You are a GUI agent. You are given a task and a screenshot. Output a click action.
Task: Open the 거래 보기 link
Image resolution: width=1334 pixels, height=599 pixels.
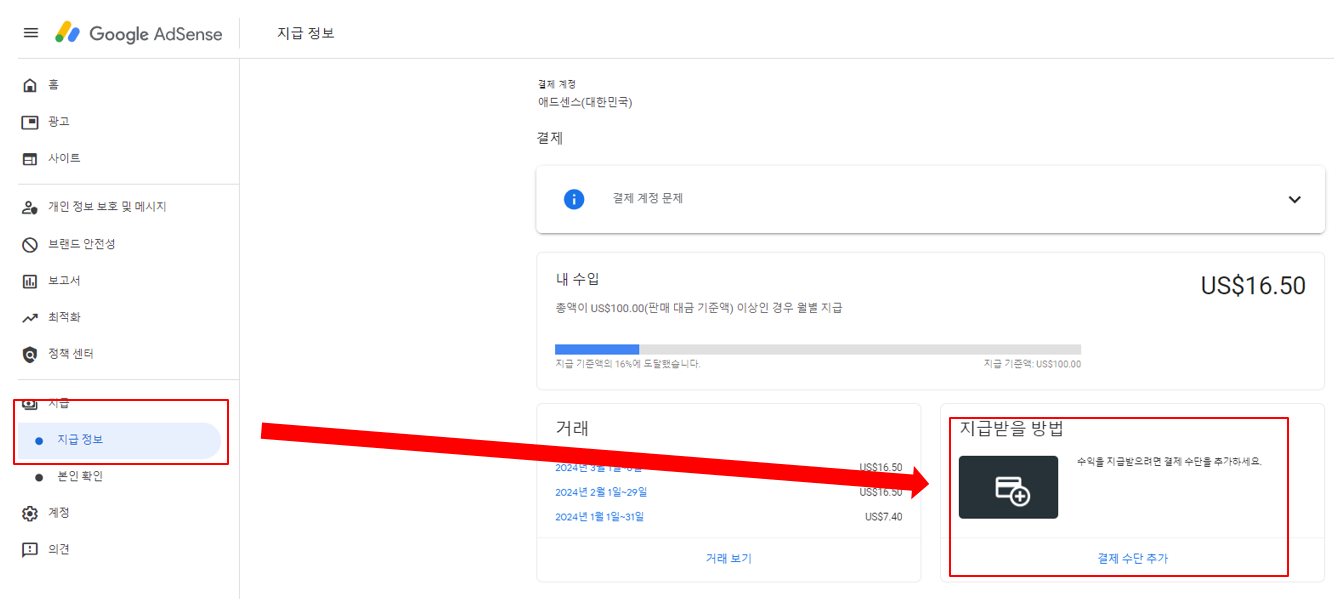(x=728, y=559)
